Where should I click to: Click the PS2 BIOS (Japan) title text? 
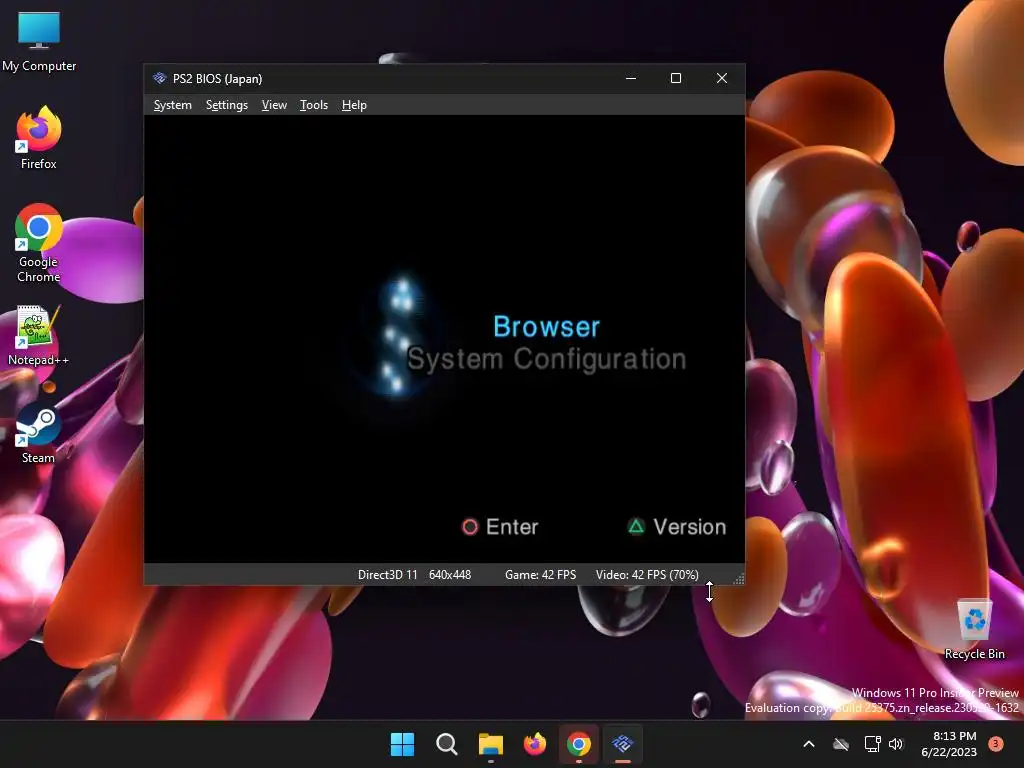click(217, 79)
